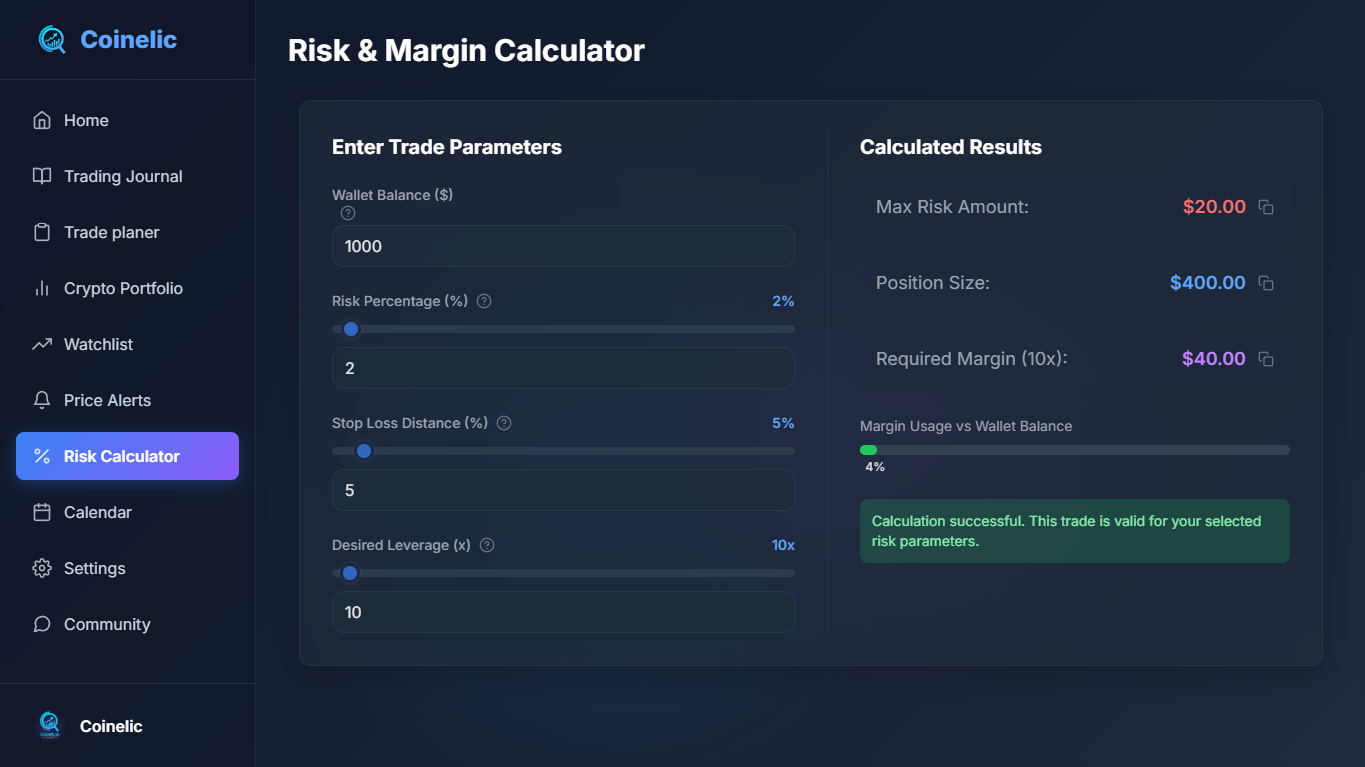This screenshot has height=767, width=1365.
Task: Click the Trading Journal book icon
Action: tap(41, 176)
